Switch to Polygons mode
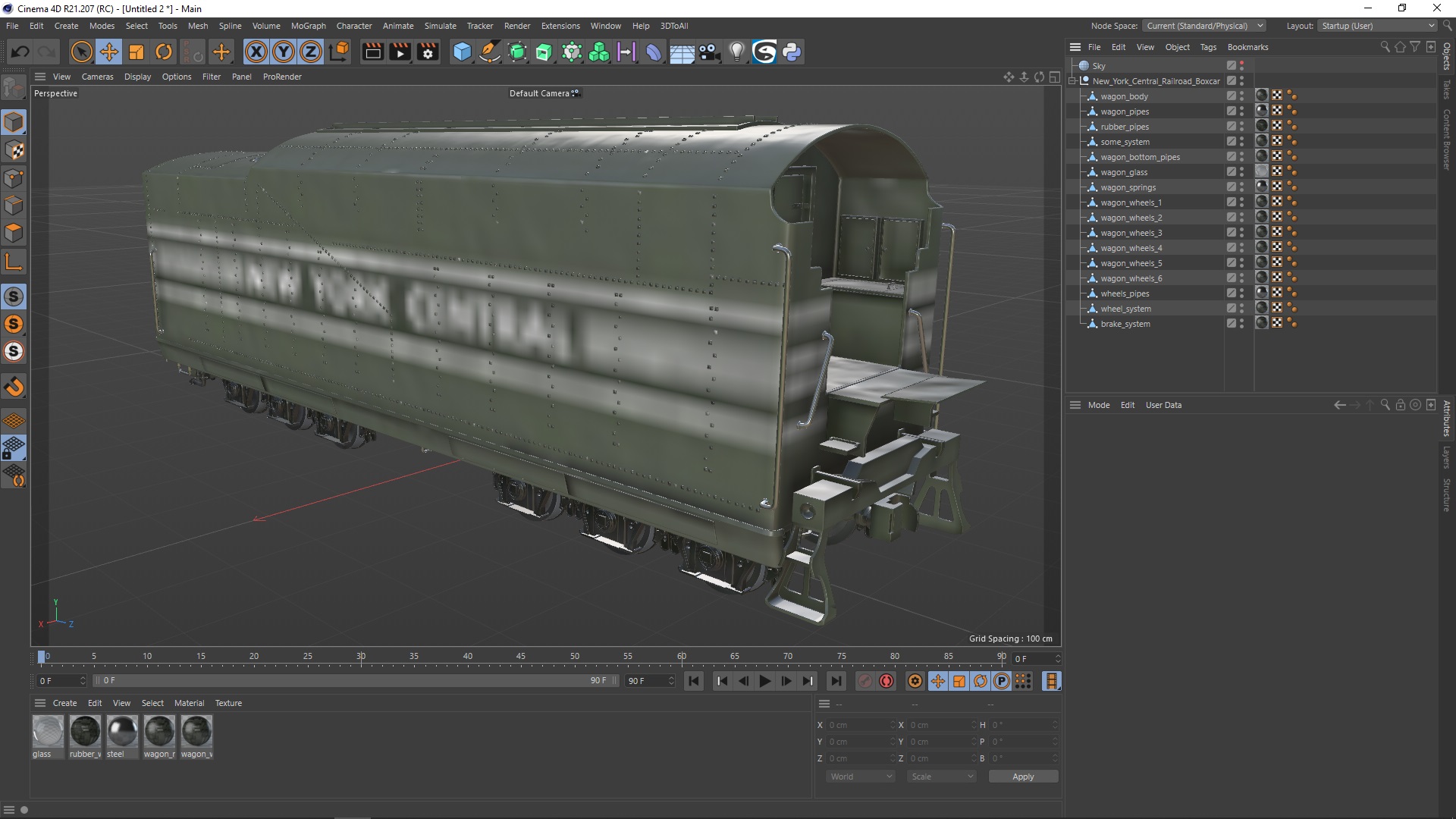 point(14,233)
